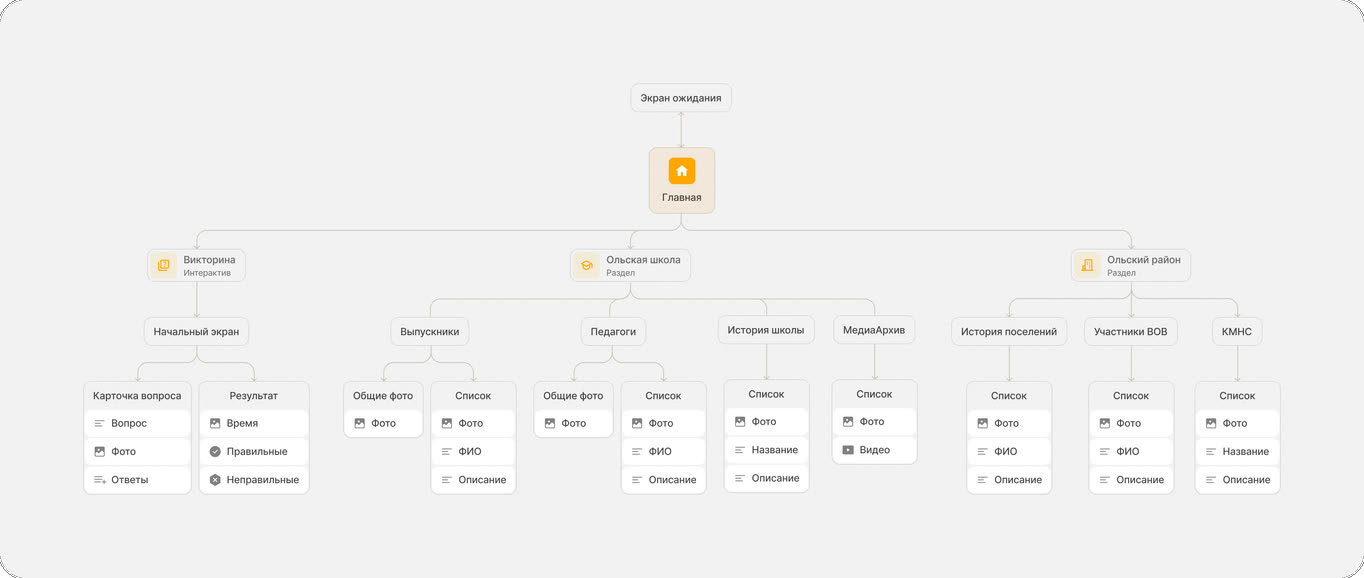
Task: Click the checkmark icon next to Правильные
Action: [x=215, y=451]
